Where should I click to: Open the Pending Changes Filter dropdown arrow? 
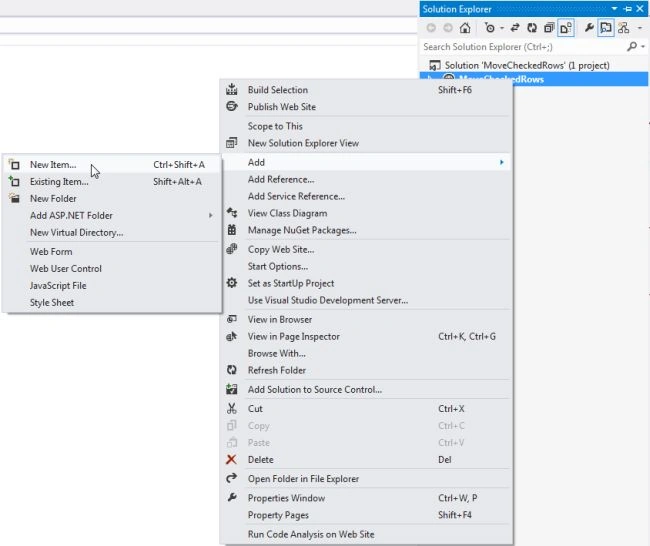click(x=502, y=28)
